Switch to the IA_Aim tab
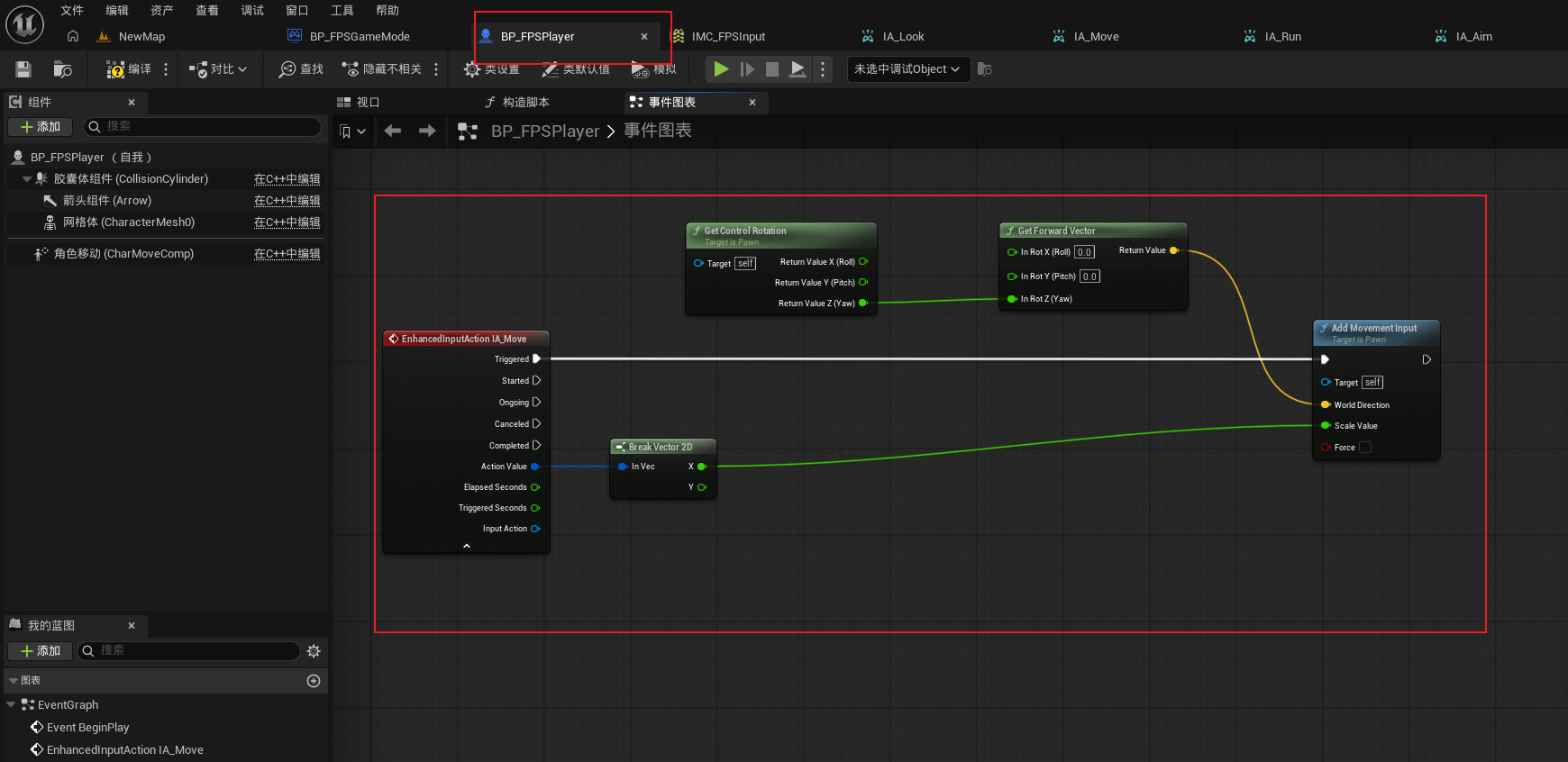The image size is (1568, 762). (x=1473, y=37)
